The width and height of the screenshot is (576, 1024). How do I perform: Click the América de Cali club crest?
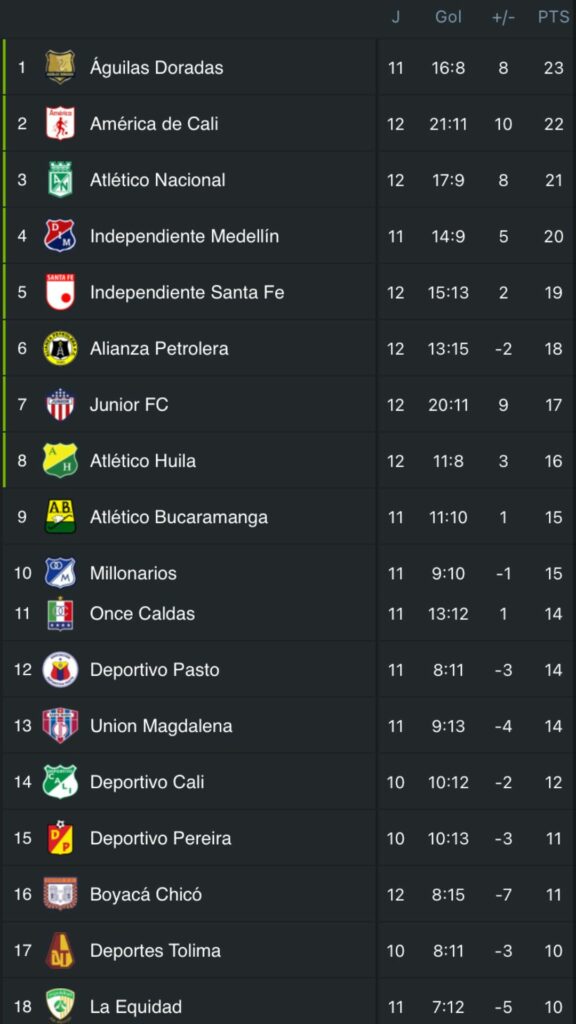tap(62, 124)
